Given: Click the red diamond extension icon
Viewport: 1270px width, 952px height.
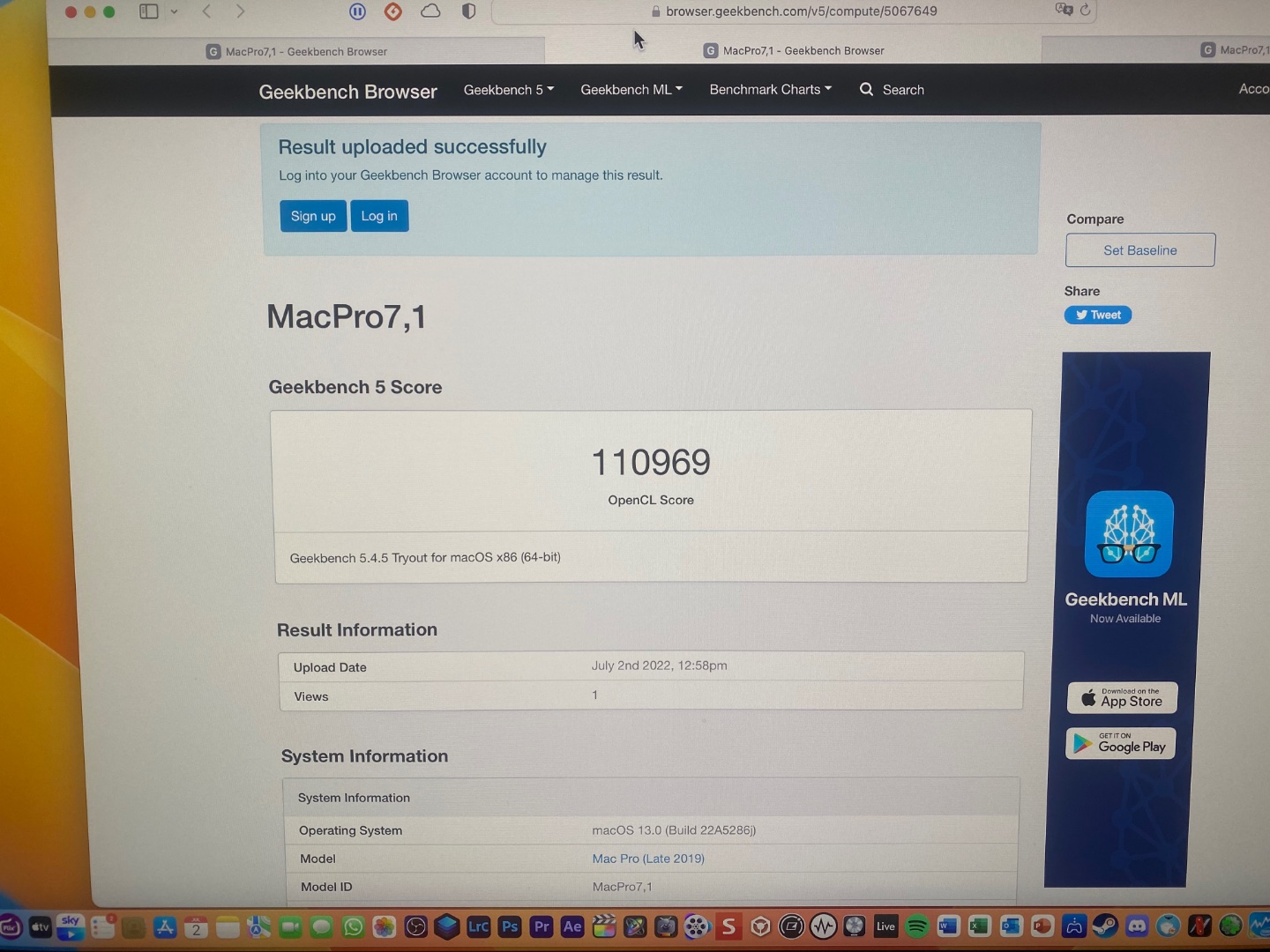Looking at the screenshot, I should (x=393, y=11).
